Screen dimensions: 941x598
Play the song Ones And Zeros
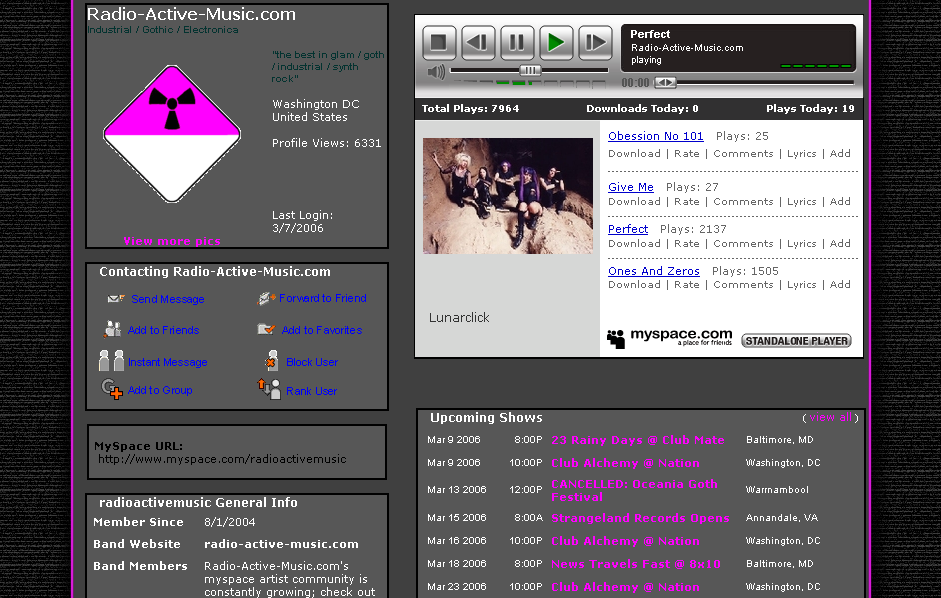point(654,271)
